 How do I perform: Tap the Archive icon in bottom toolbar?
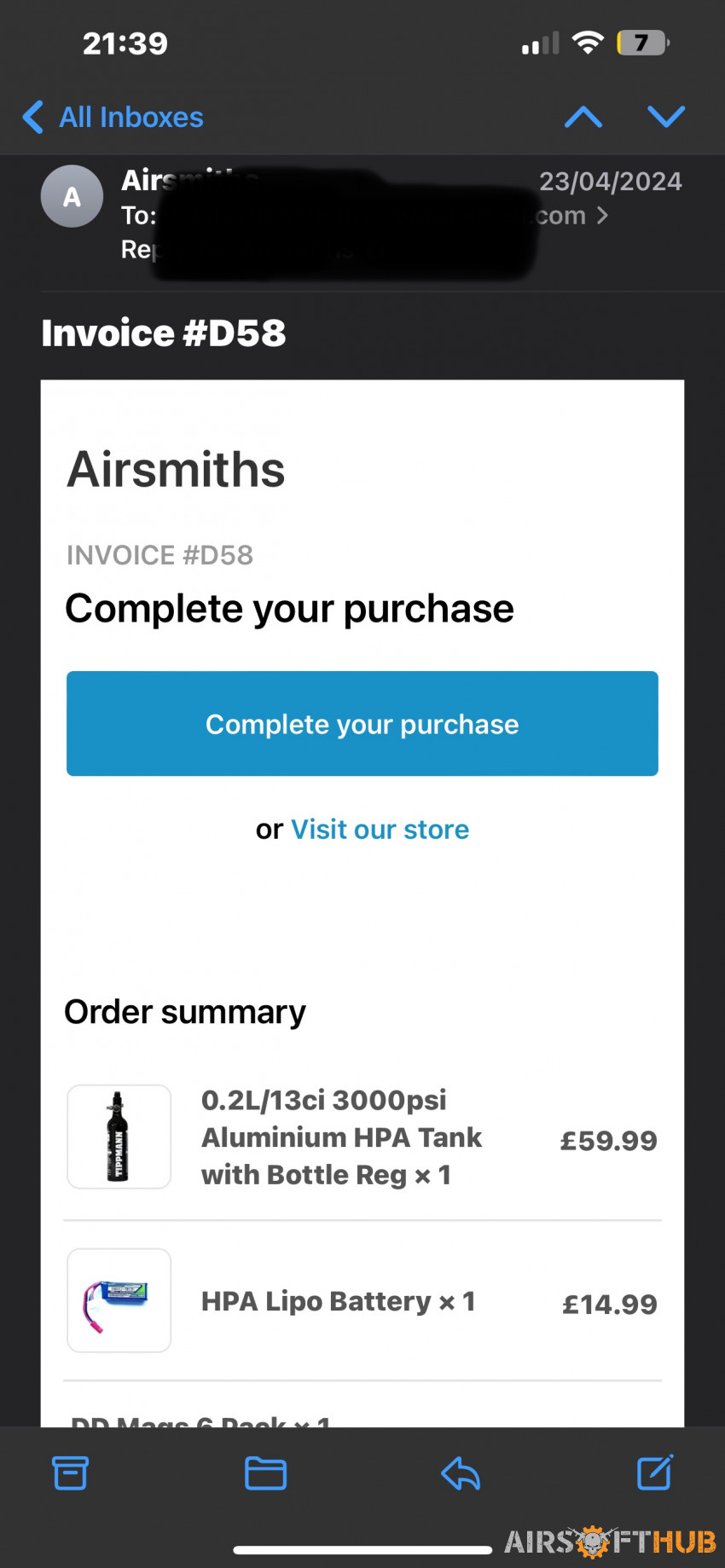pyautogui.click(x=70, y=1473)
